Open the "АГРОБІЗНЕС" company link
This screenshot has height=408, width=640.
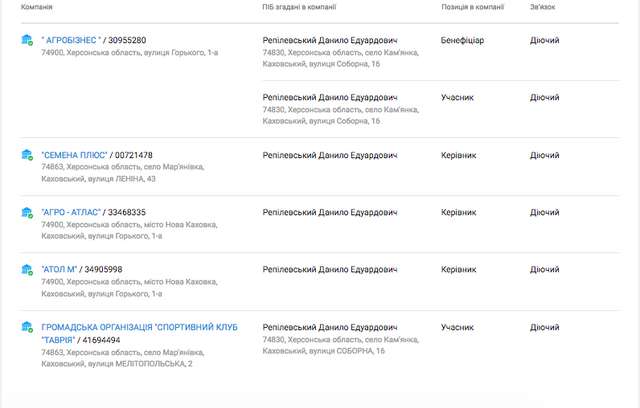[73, 40]
